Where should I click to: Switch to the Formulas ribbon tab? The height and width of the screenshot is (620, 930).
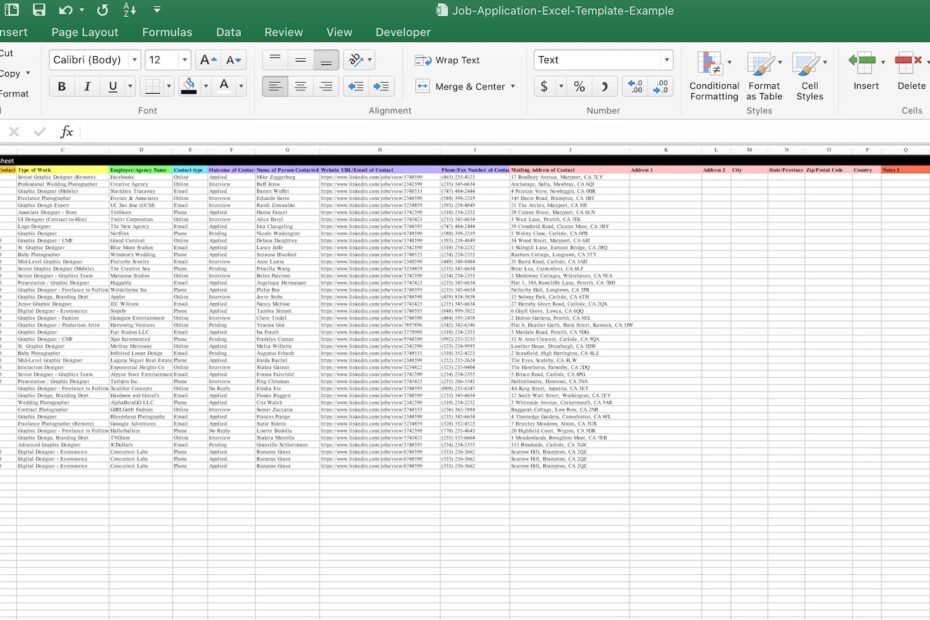(x=167, y=31)
